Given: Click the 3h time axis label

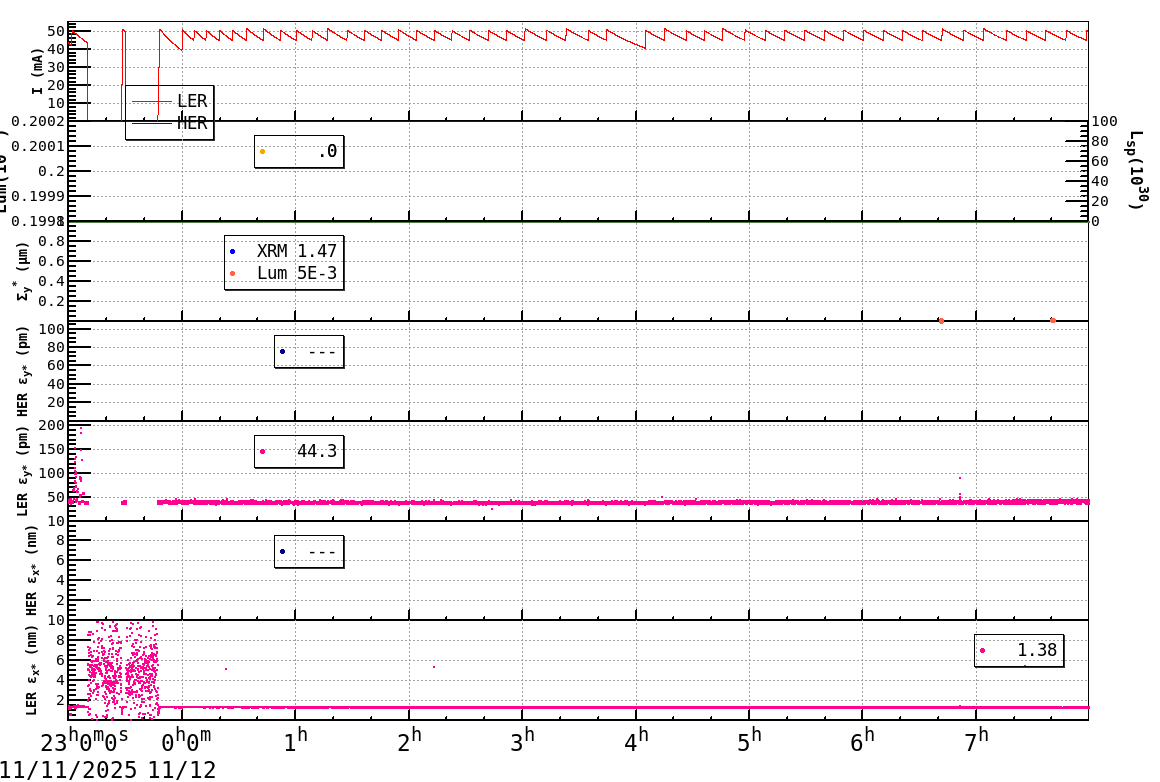Looking at the screenshot, I should 522,741.
